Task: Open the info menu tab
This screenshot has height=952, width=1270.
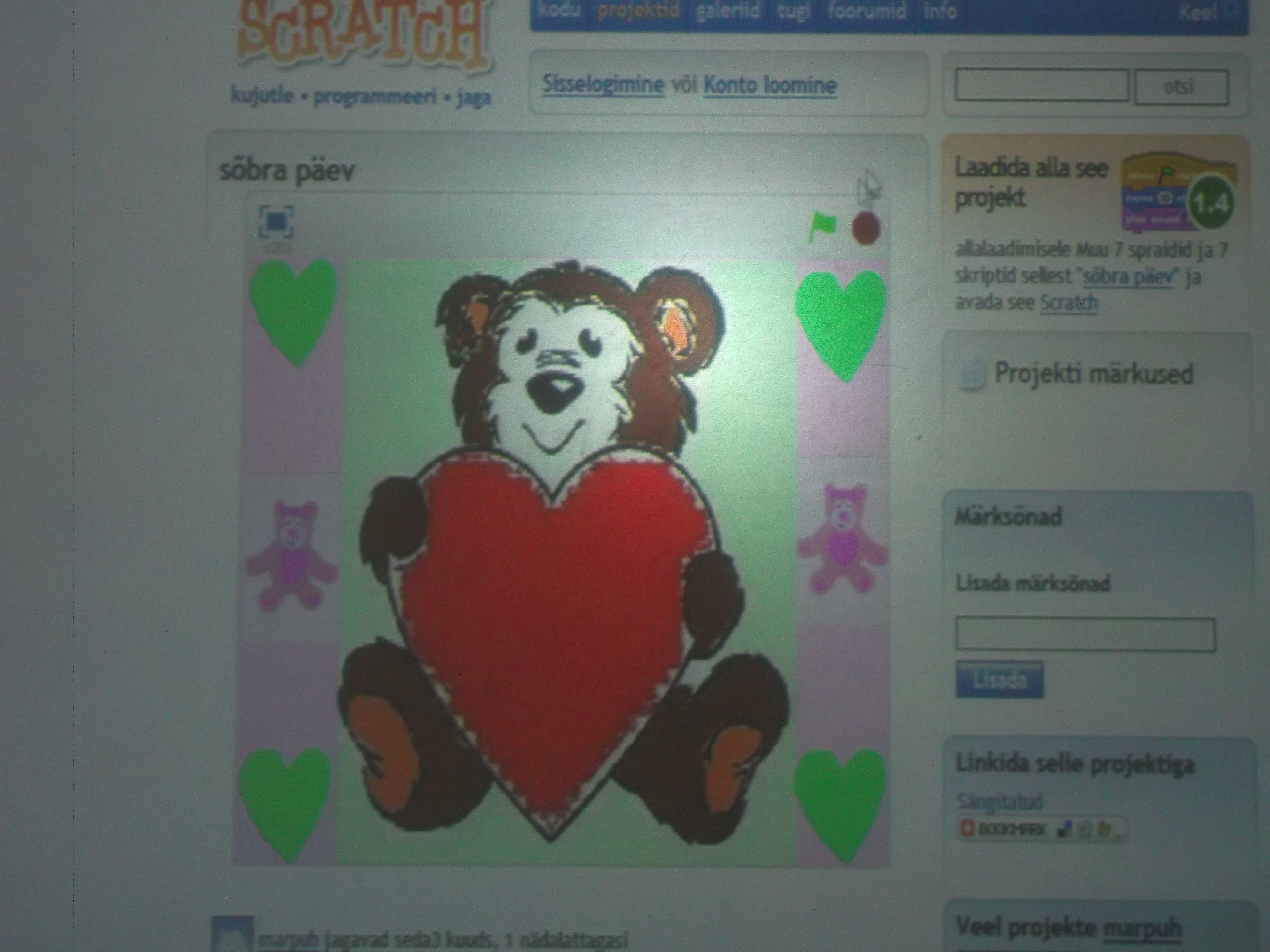Action: tap(940, 12)
